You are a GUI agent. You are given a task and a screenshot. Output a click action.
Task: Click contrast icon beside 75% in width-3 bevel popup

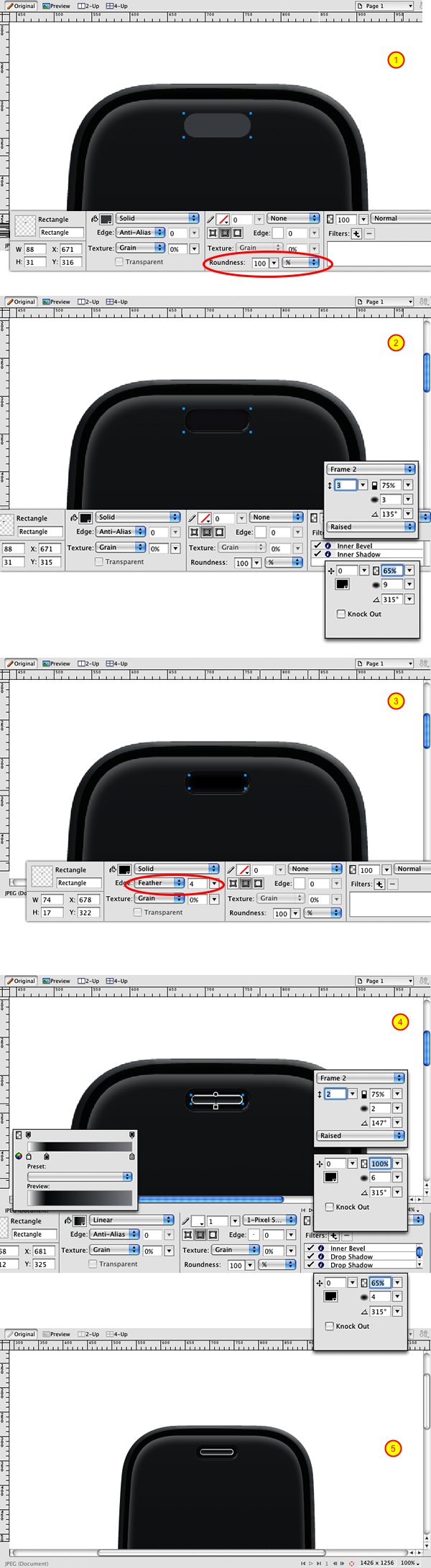pyautogui.click(x=375, y=485)
